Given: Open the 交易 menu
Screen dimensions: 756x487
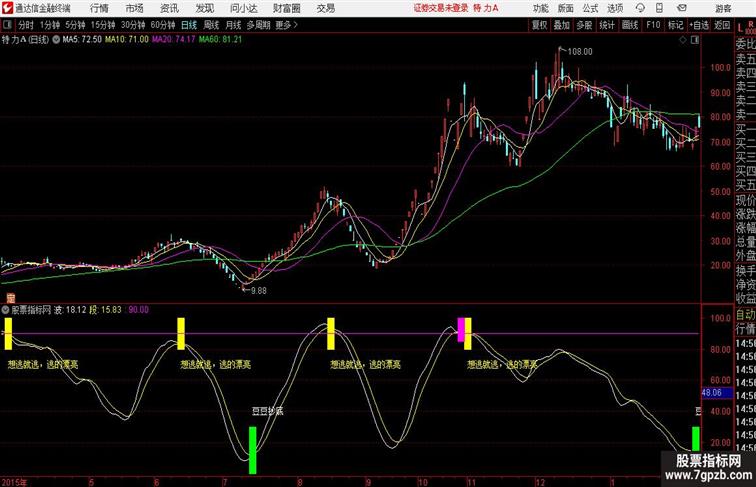Looking at the screenshot, I should tap(325, 8).
